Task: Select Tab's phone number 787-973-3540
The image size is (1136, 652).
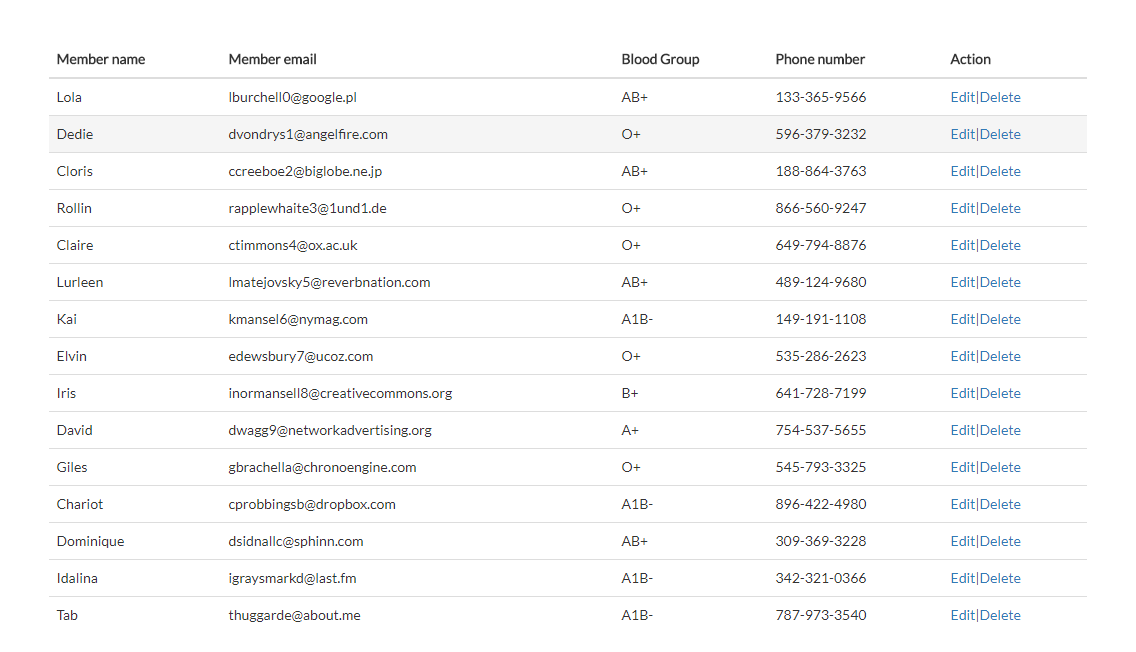Action: pos(821,614)
